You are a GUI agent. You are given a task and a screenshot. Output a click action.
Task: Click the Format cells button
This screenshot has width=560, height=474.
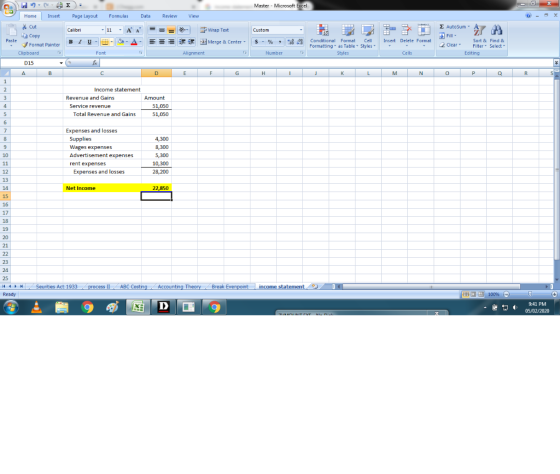point(424,35)
